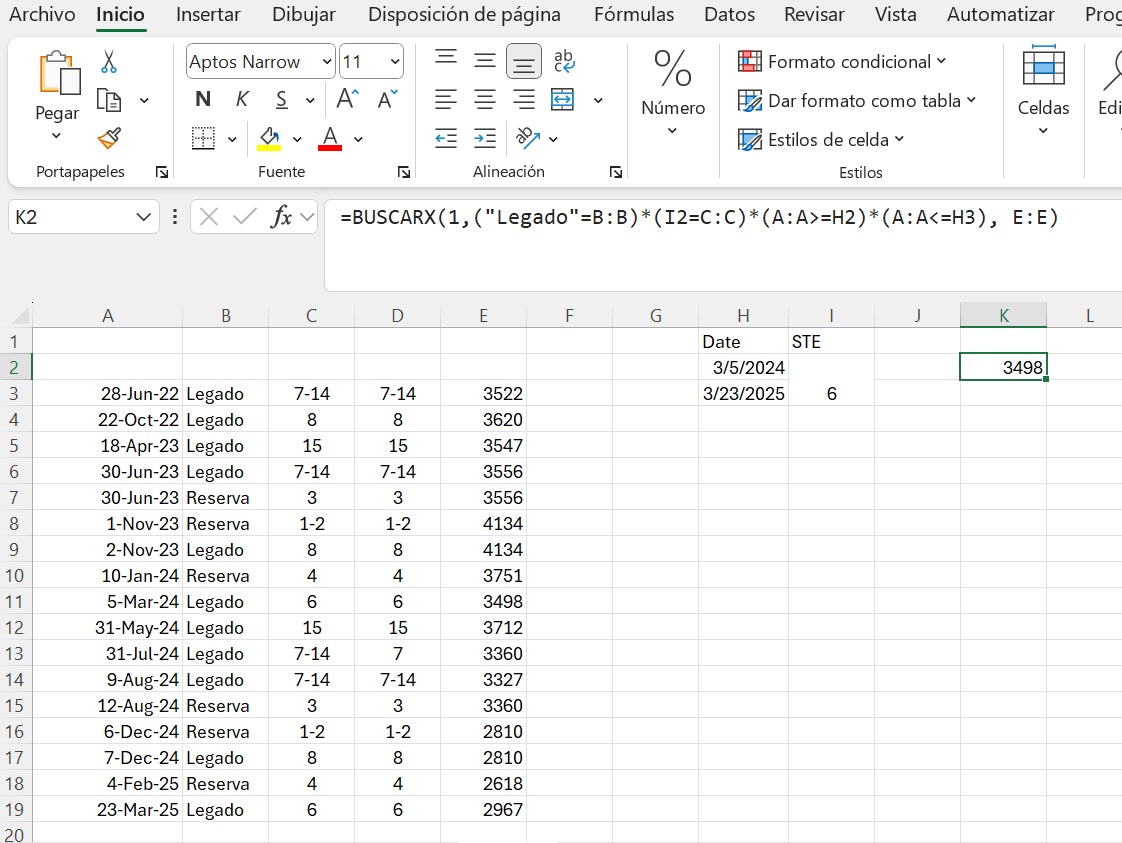This screenshot has width=1122, height=843.
Task: Center text horizontally
Action: [x=484, y=99]
